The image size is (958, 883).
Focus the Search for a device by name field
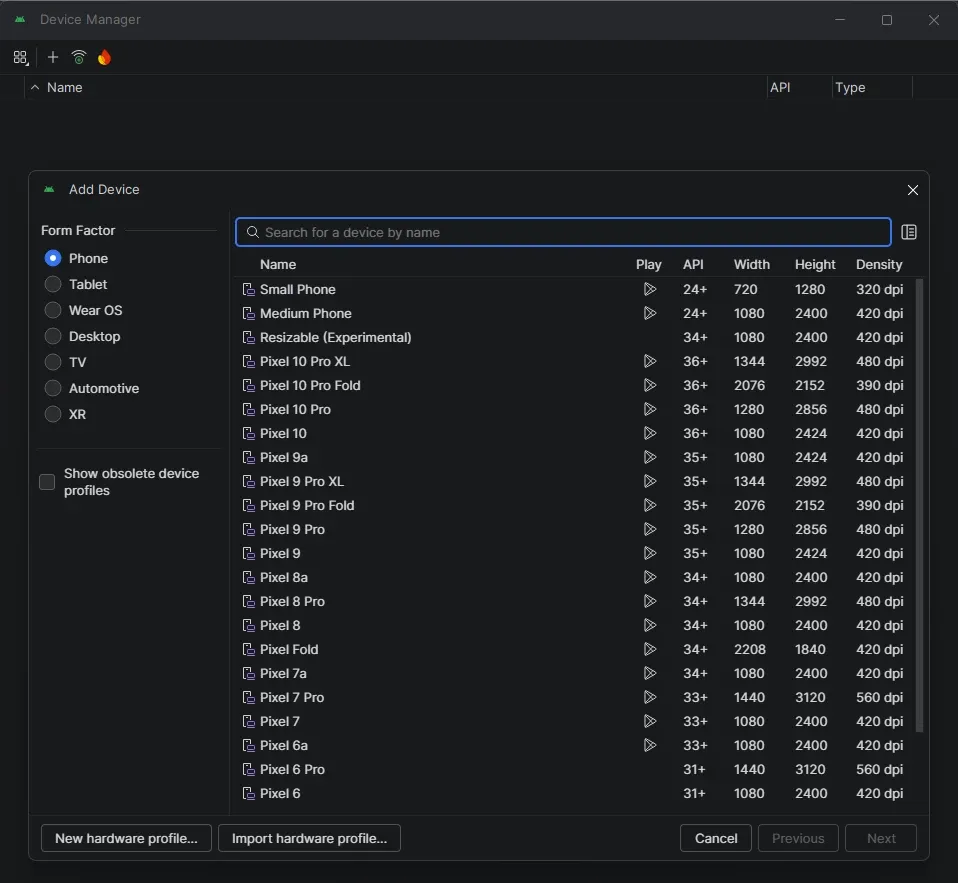pos(563,232)
